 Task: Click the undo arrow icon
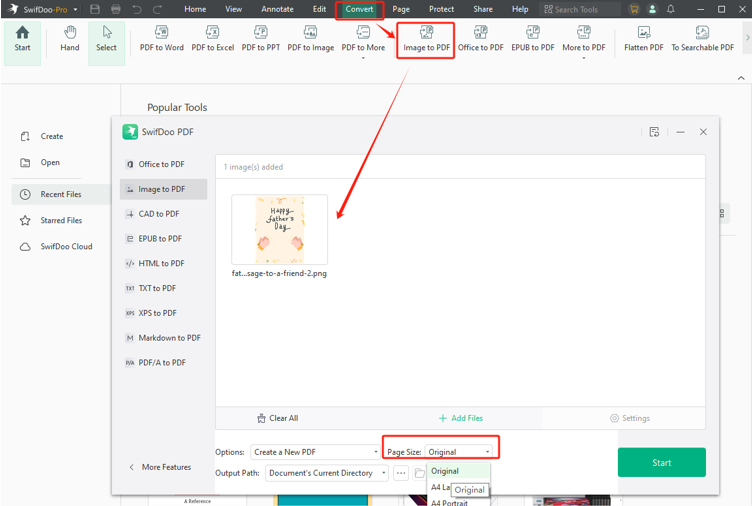coord(137,9)
